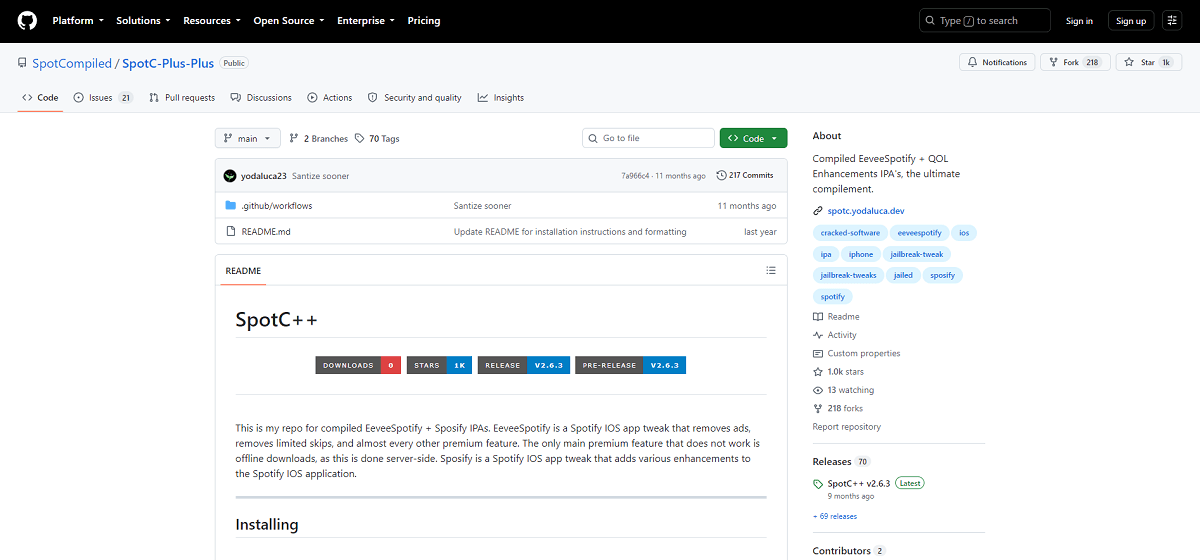The height and width of the screenshot is (560, 1200).
Task: Open the Insights tab
Action: pos(501,97)
